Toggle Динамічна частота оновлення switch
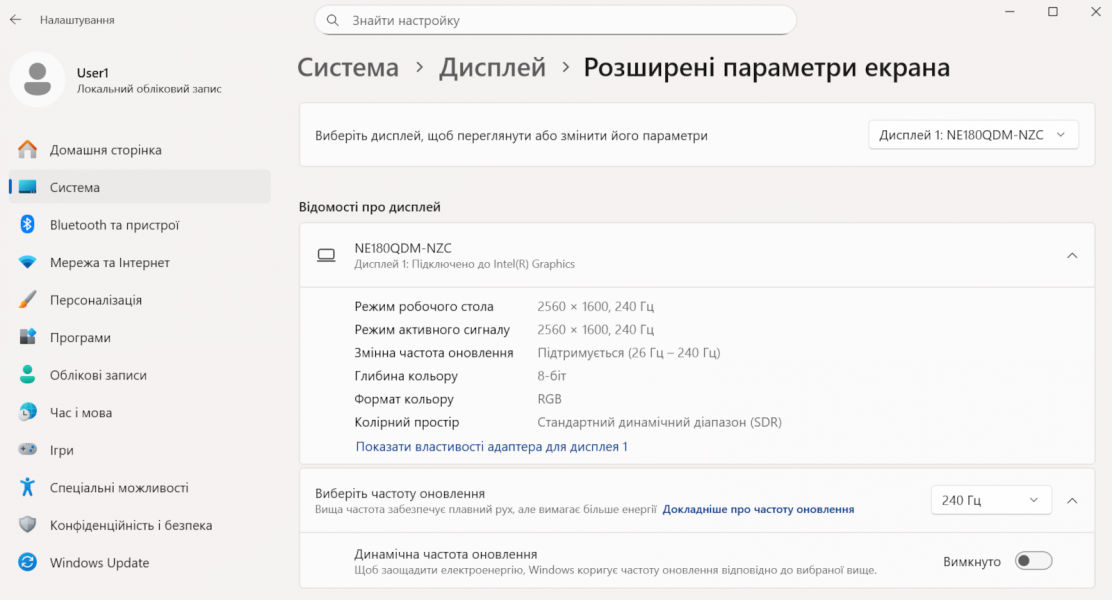 coord(1033,561)
